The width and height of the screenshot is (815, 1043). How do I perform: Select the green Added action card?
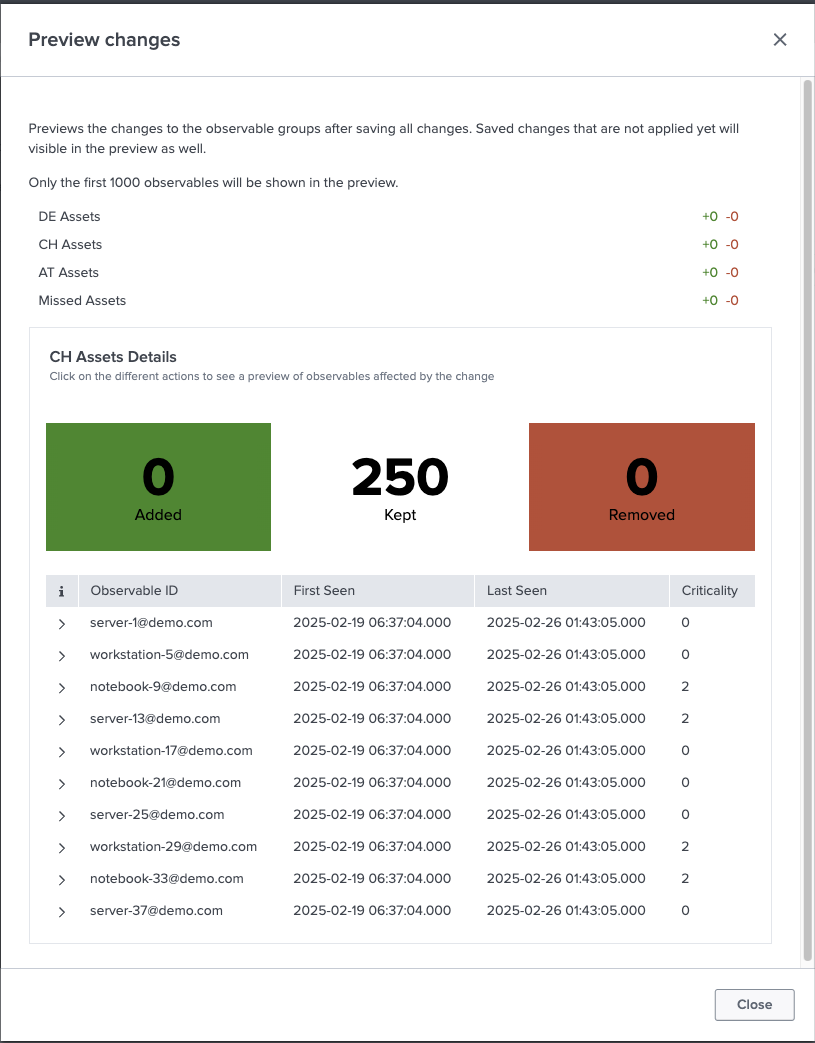(x=157, y=487)
